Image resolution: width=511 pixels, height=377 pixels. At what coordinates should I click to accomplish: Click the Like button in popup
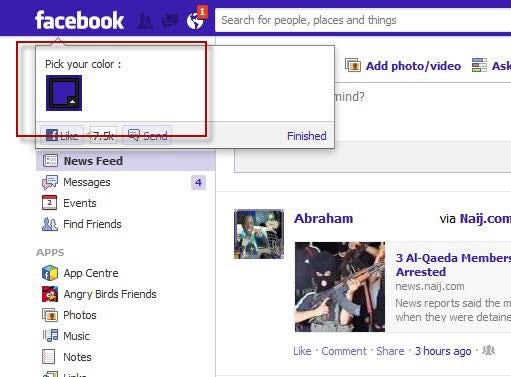(62, 135)
